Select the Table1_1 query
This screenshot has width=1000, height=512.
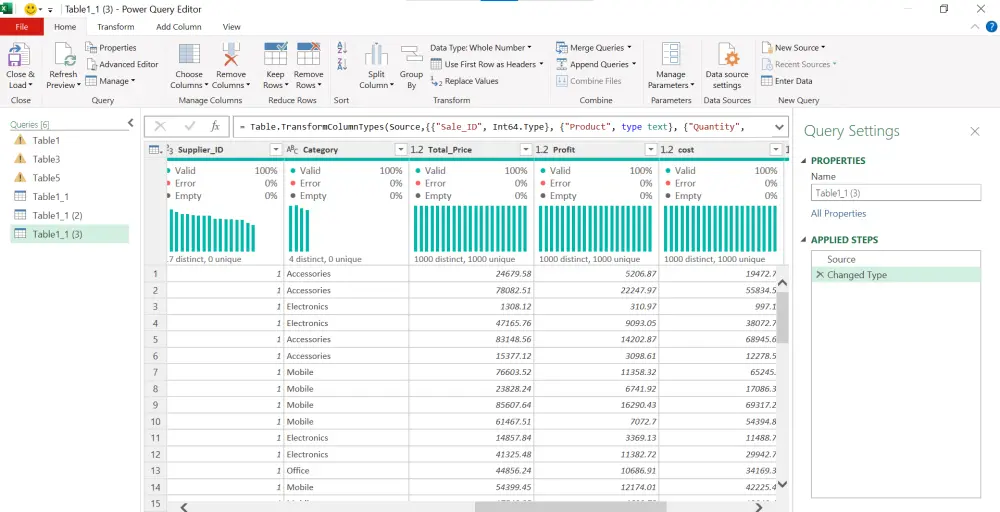pos(70,196)
